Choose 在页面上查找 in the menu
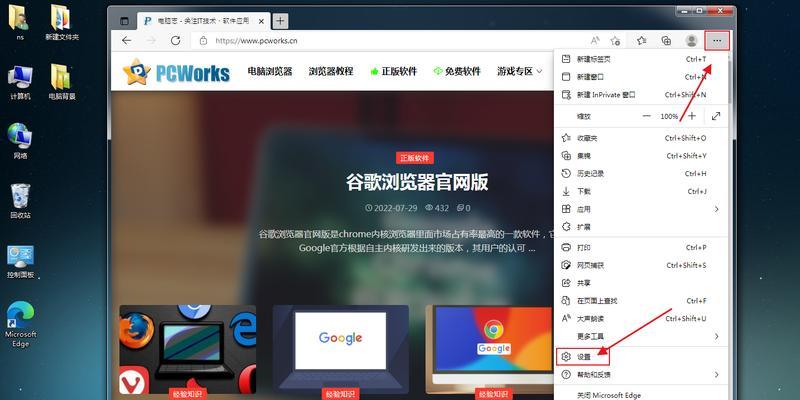The height and width of the screenshot is (400, 800). (641, 301)
